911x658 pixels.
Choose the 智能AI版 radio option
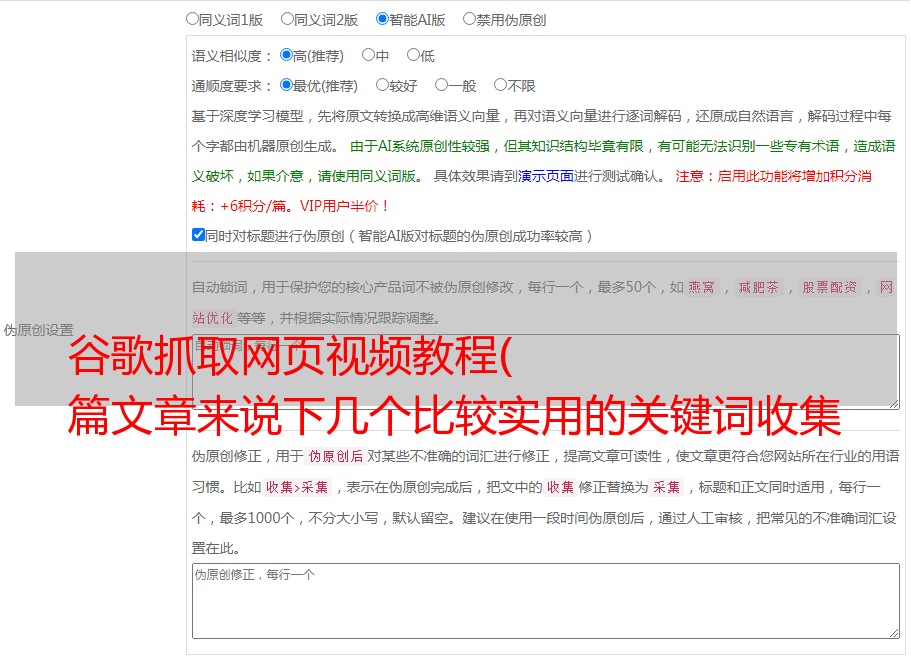[382, 19]
